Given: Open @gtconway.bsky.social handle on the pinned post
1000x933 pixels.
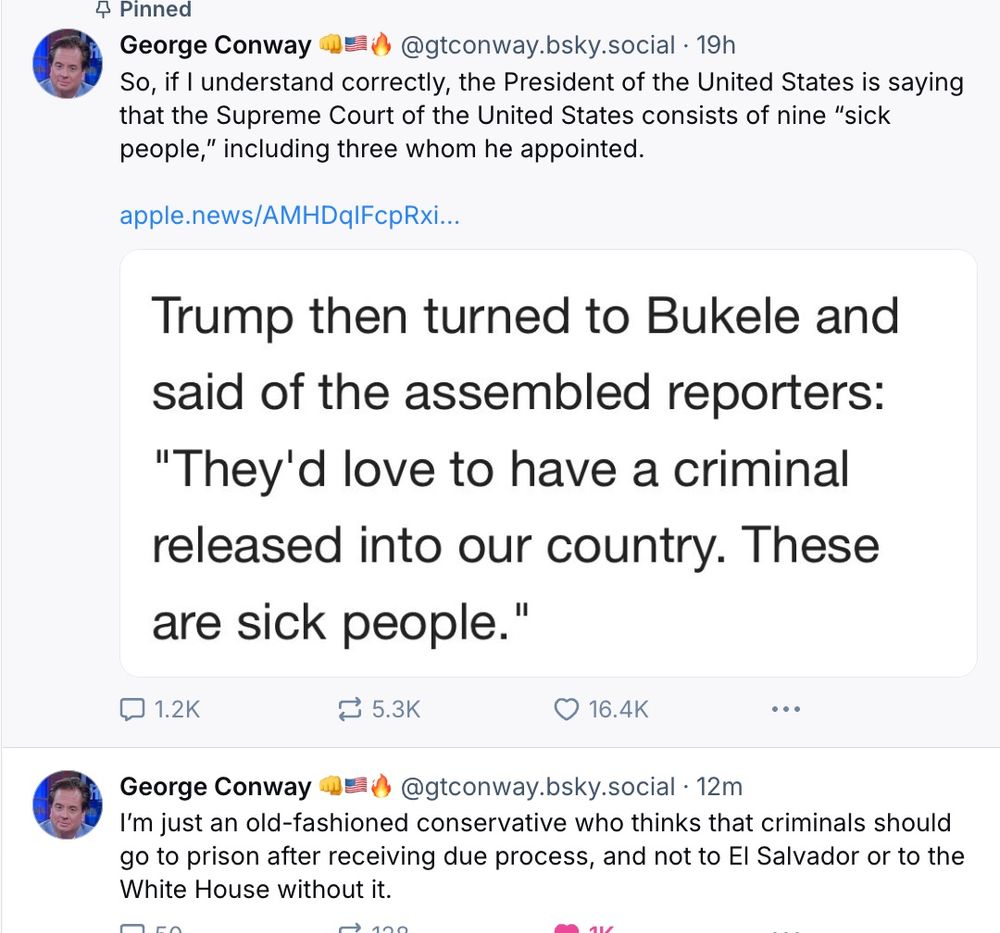Looking at the screenshot, I should tap(537, 45).
